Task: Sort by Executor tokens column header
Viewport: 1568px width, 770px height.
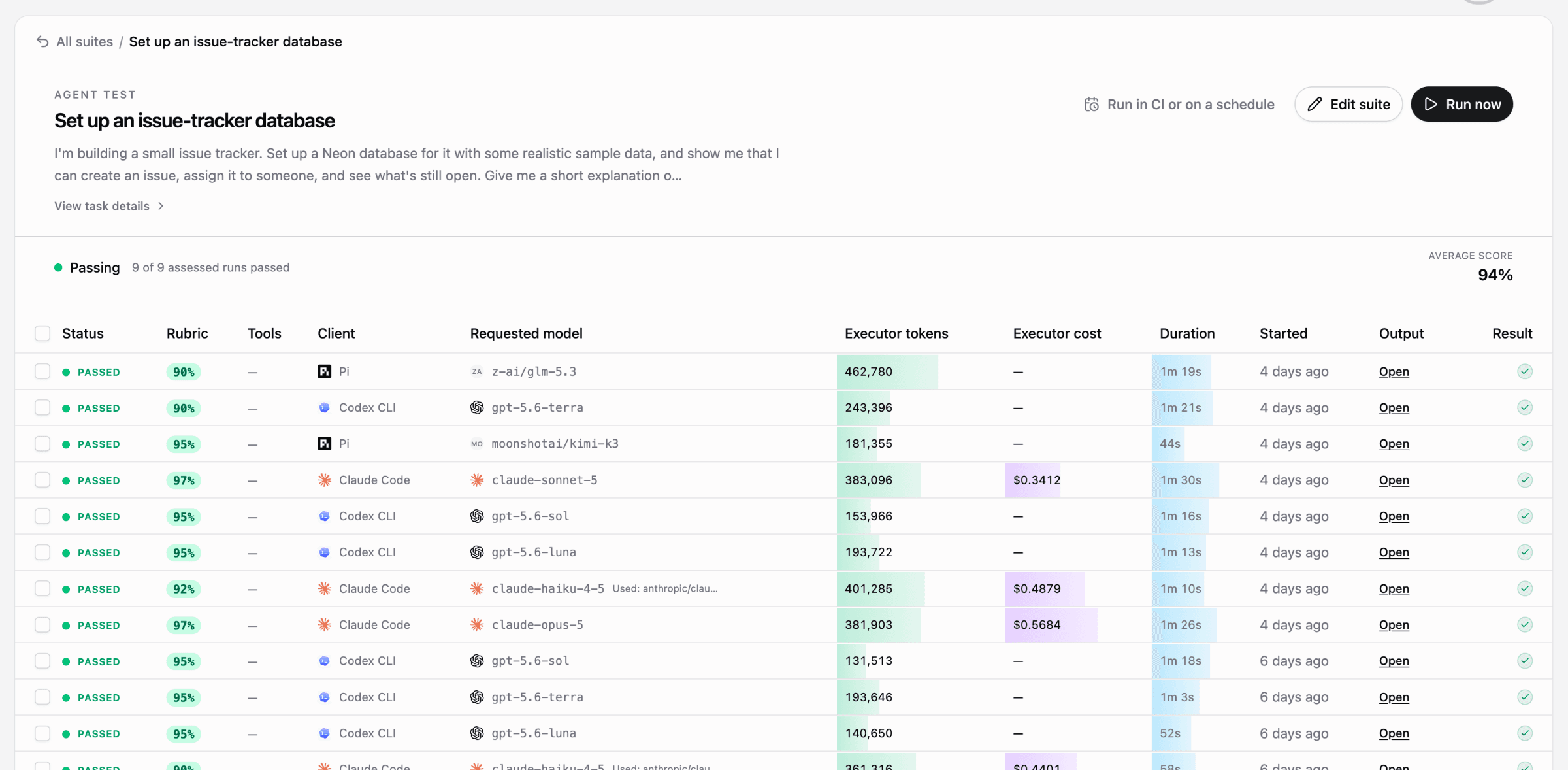Action: [896, 333]
